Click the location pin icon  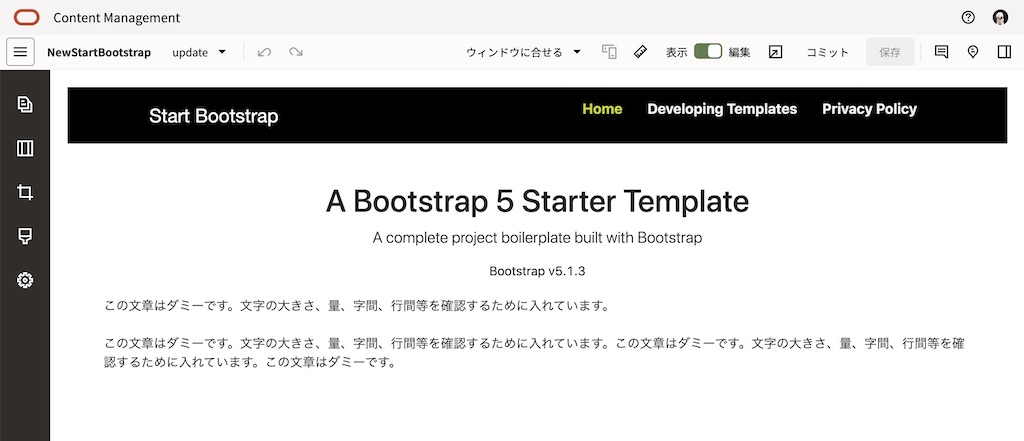973,52
